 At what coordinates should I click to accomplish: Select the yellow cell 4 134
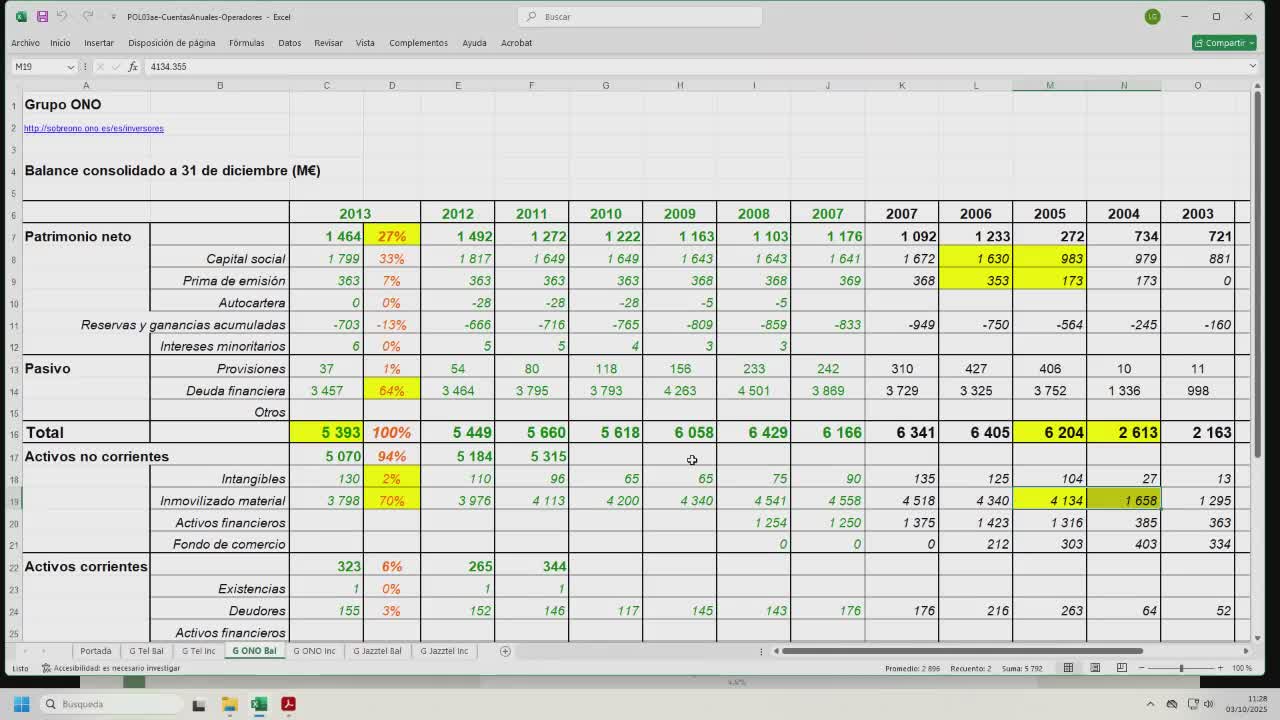pyautogui.click(x=1049, y=501)
